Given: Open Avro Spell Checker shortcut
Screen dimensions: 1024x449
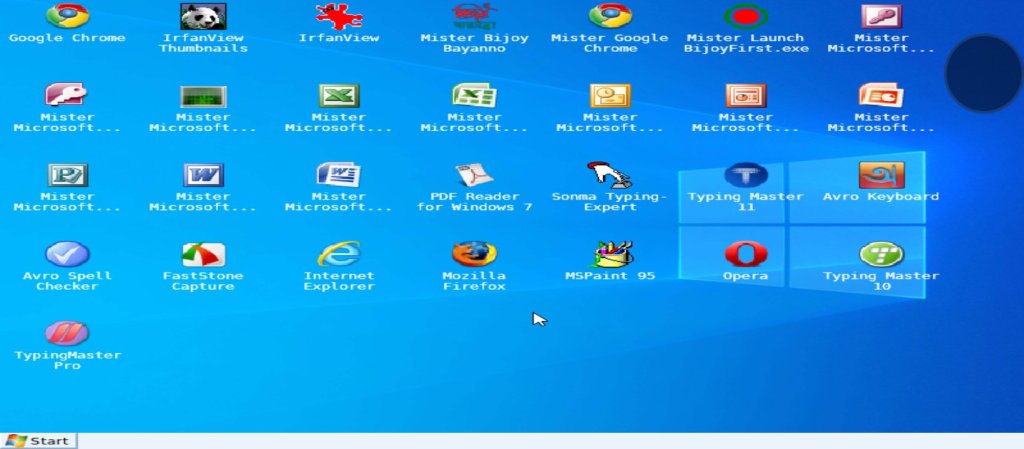Looking at the screenshot, I should click(67, 255).
